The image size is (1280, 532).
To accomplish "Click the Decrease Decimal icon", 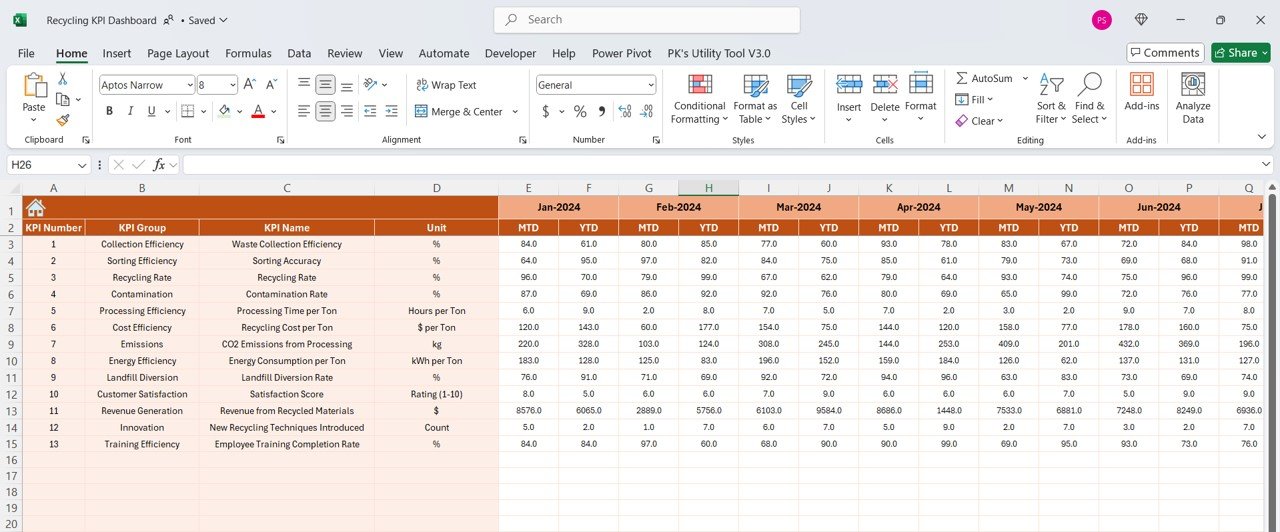I will coord(646,111).
